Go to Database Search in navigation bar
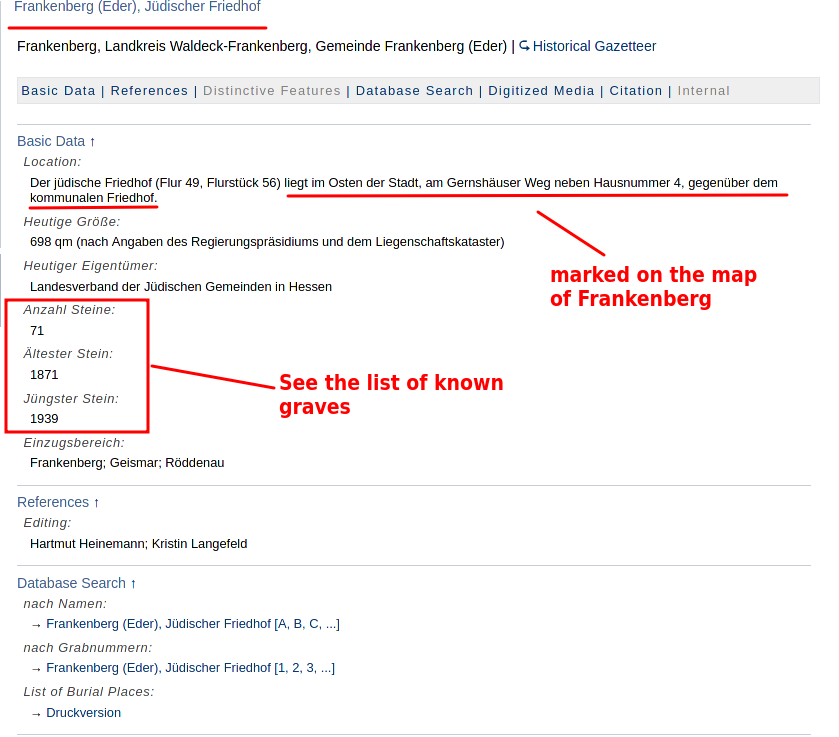This screenshot has height=737, width=839. tap(414, 91)
